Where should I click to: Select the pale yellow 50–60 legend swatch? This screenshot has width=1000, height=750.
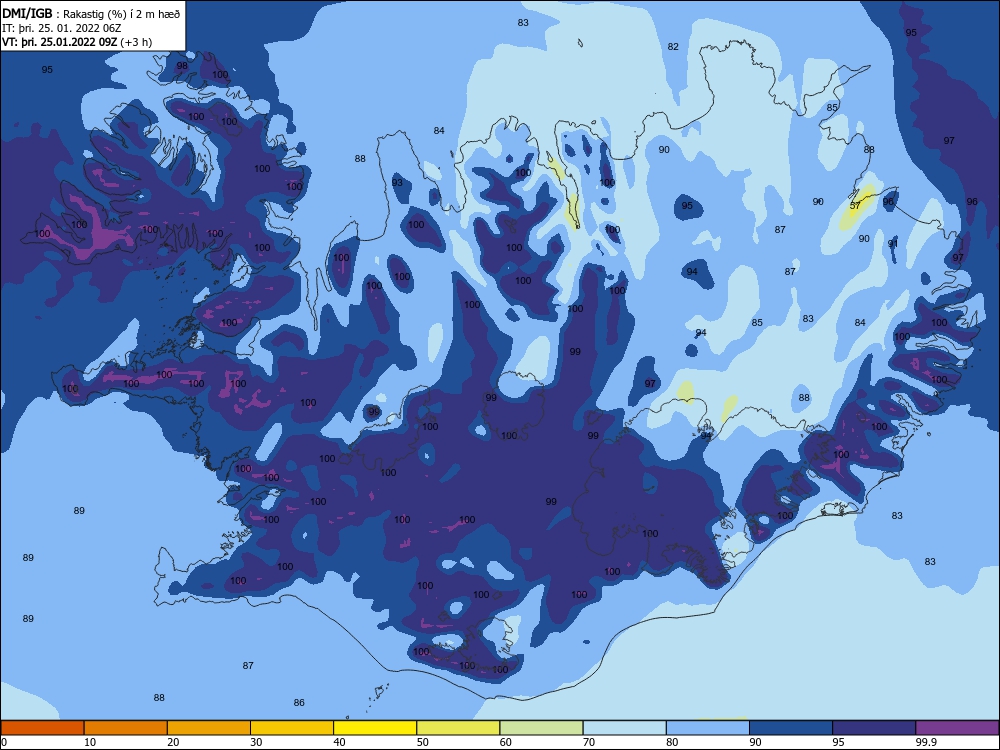point(458,728)
